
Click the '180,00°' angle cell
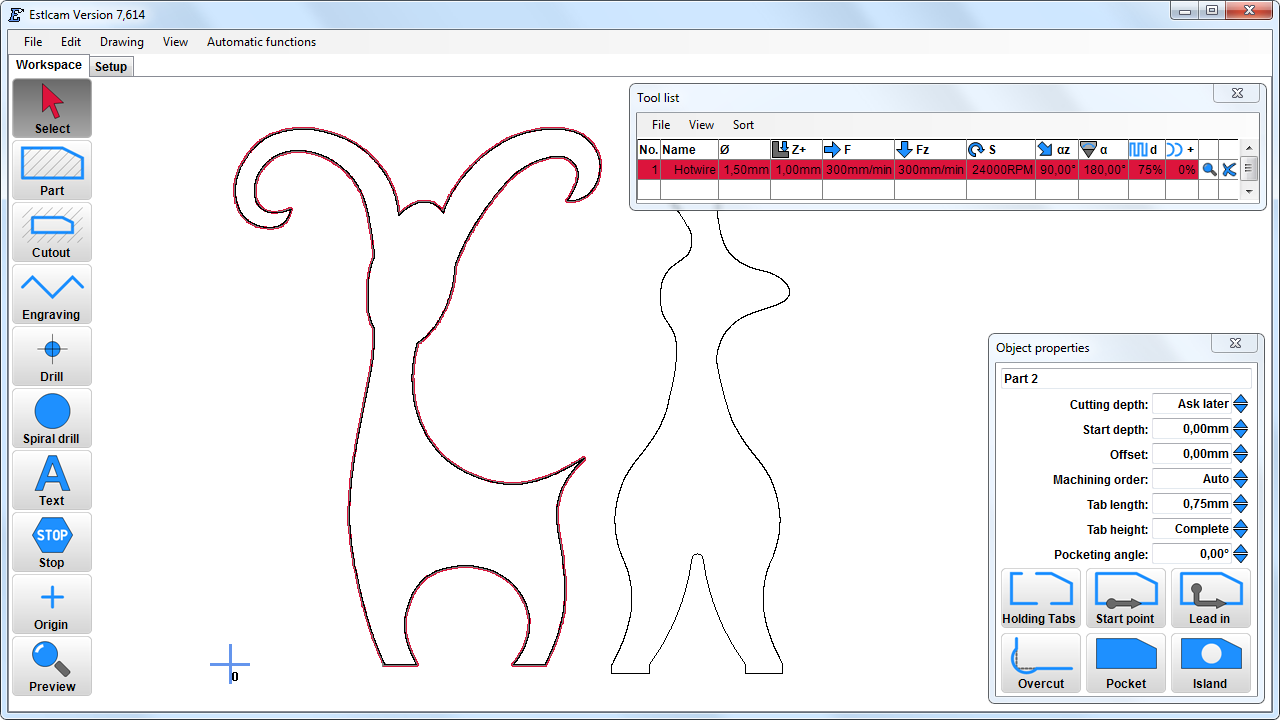[x=1103, y=170]
